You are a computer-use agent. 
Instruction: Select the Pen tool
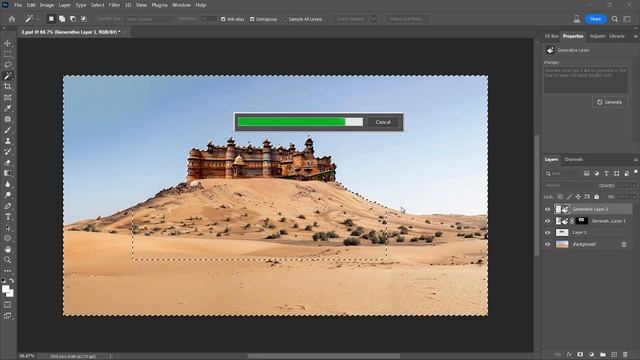[7, 206]
